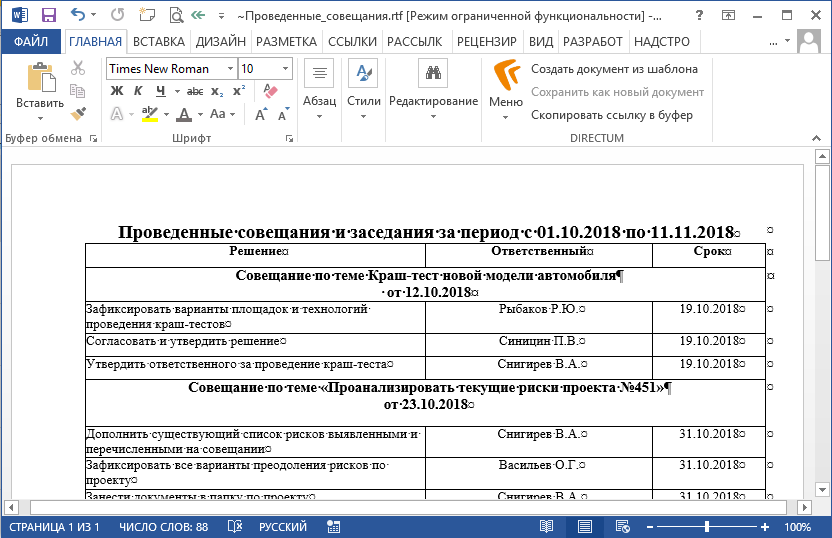Expand the Абзац paragraph group
This screenshot has width=832, height=538.
[x=319, y=90]
